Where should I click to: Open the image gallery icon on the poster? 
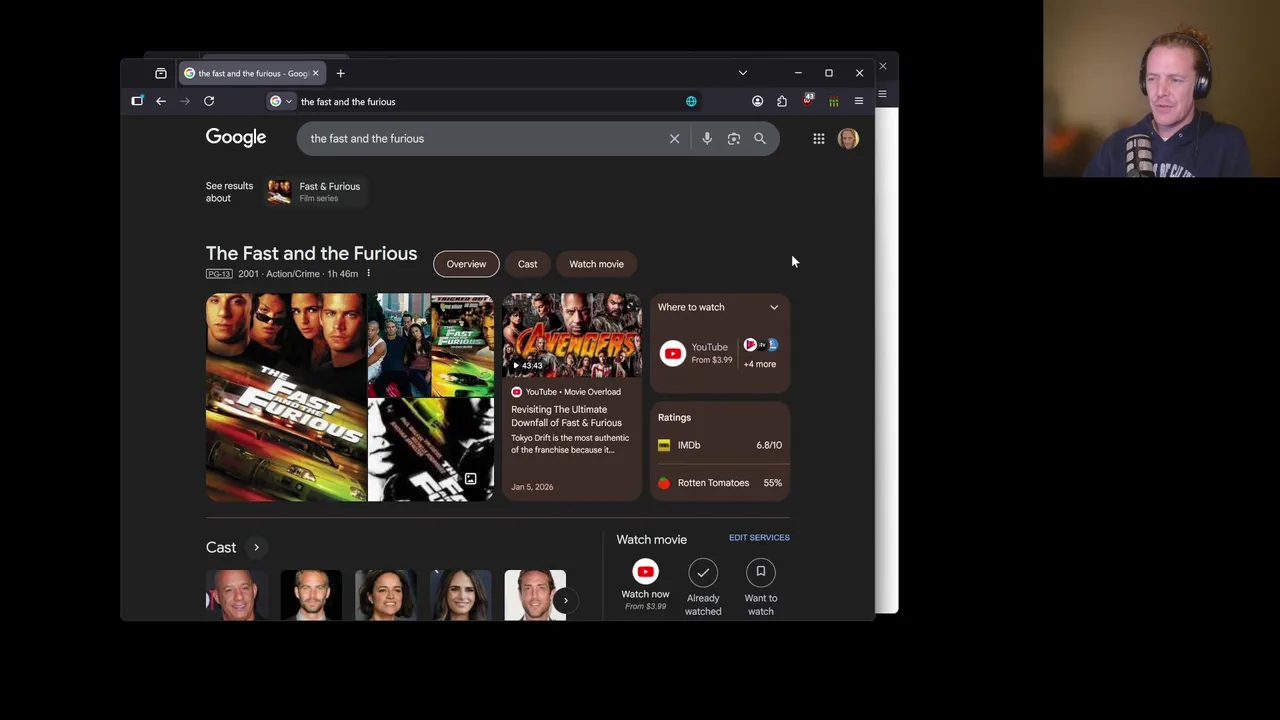[470, 479]
